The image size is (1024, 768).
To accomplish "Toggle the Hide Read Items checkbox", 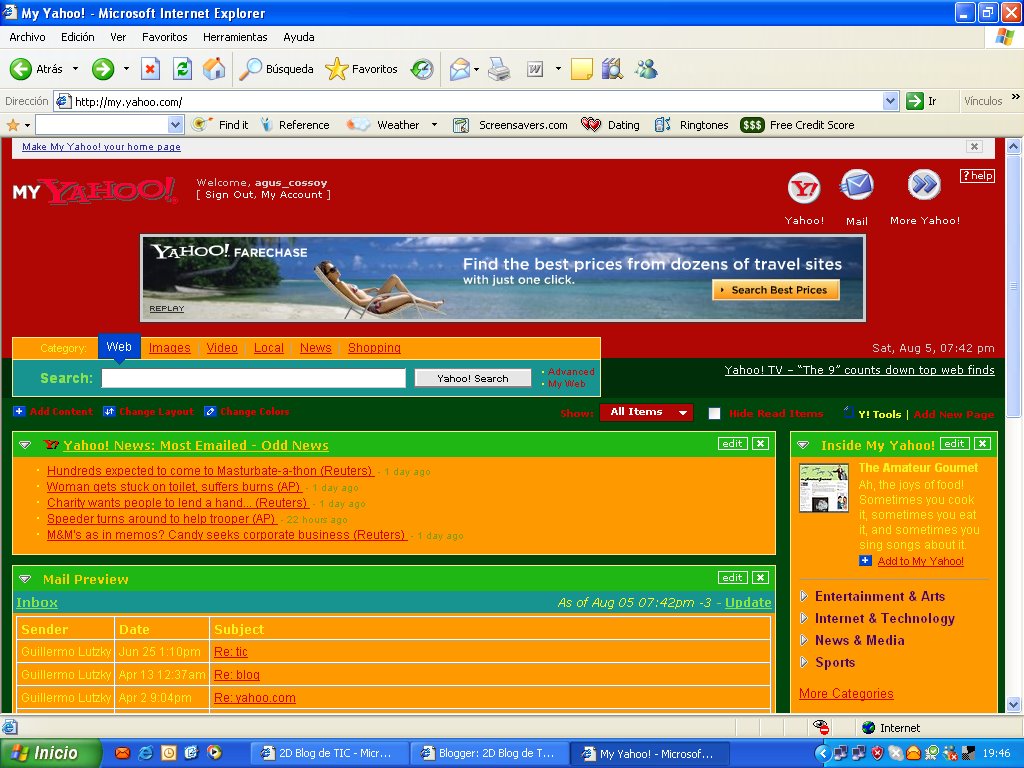I will [x=714, y=413].
